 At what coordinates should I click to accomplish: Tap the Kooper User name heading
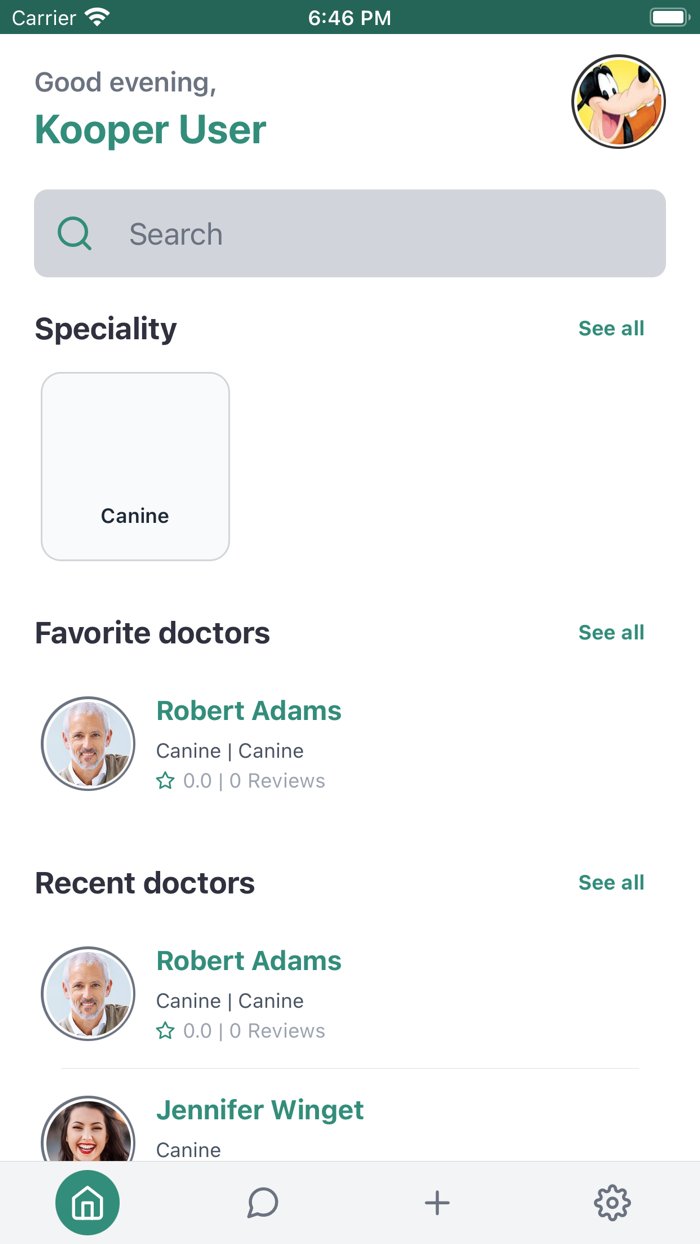(151, 130)
